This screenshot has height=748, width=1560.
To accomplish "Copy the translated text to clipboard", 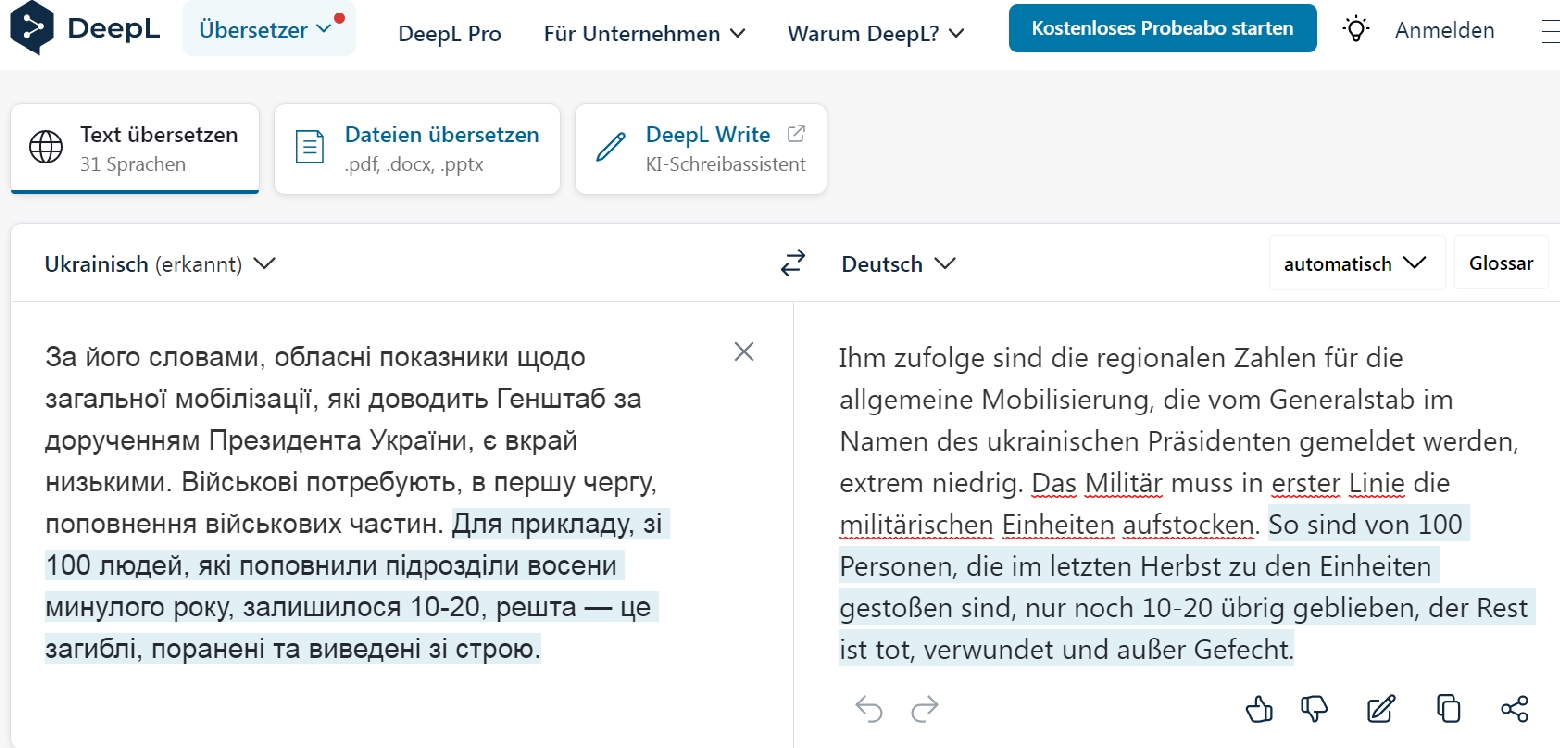I will pos(1448,708).
